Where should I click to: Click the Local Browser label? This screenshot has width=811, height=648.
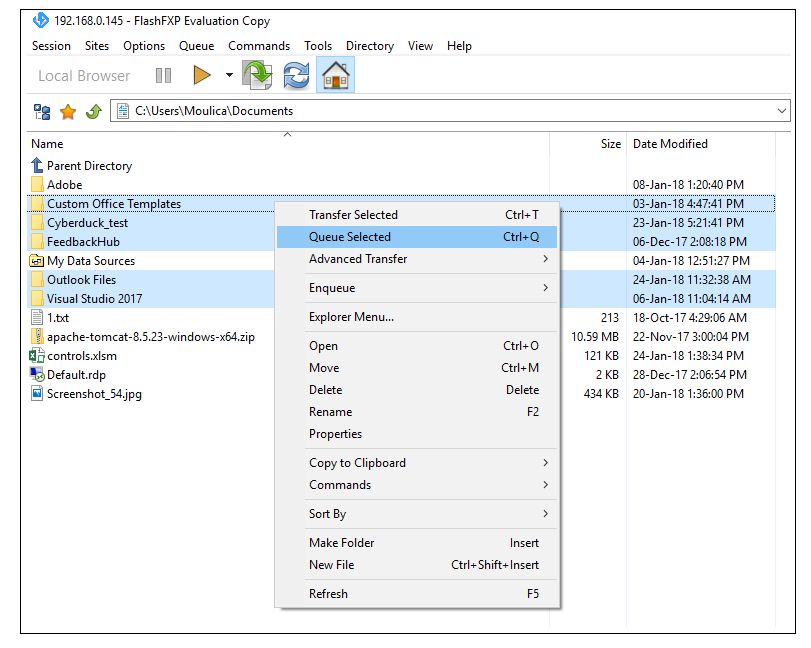pyautogui.click(x=84, y=76)
